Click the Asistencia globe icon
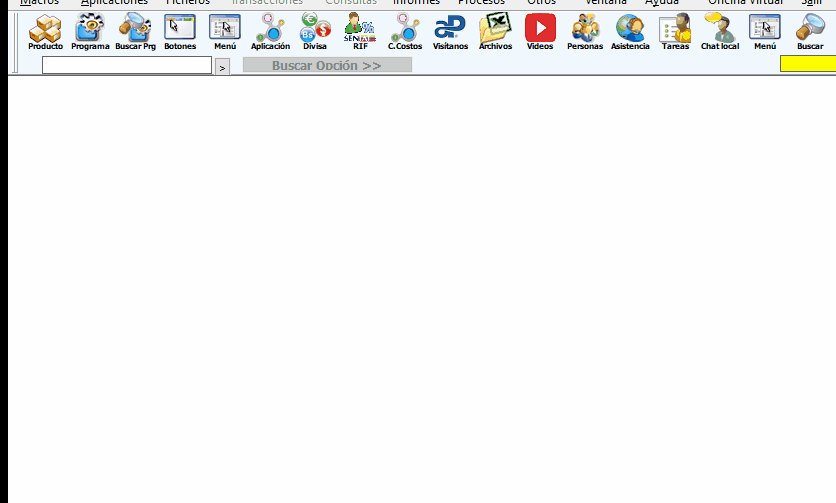This screenshot has width=836, height=503. 630,31
